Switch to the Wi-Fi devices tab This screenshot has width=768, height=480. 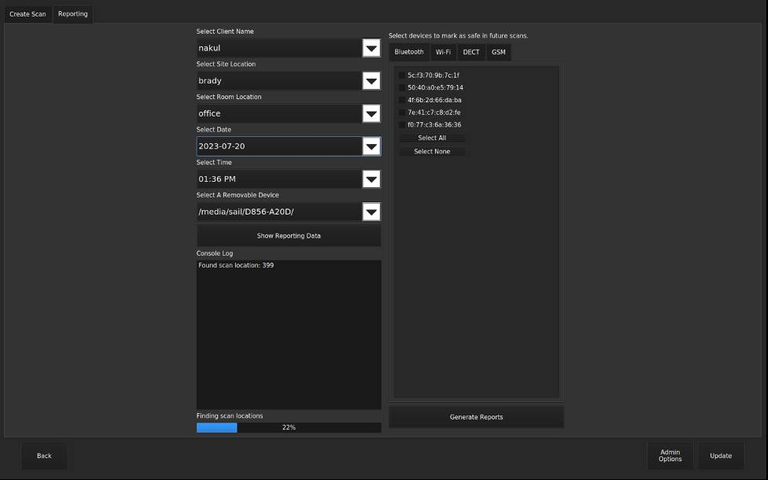tap(443, 52)
